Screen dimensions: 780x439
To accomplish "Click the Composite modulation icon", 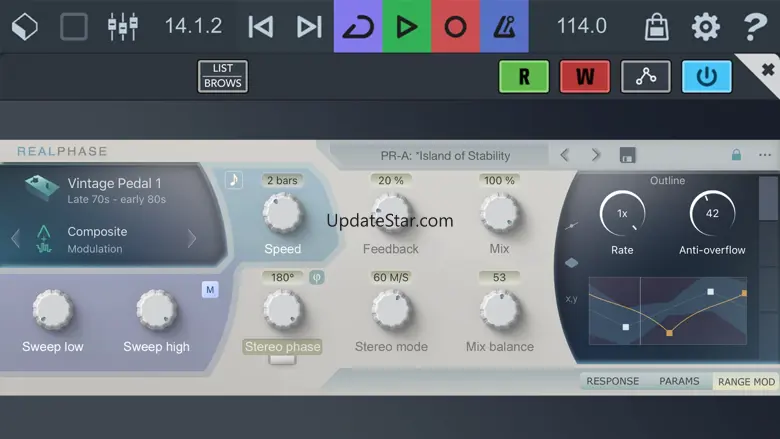I will [x=44, y=239].
